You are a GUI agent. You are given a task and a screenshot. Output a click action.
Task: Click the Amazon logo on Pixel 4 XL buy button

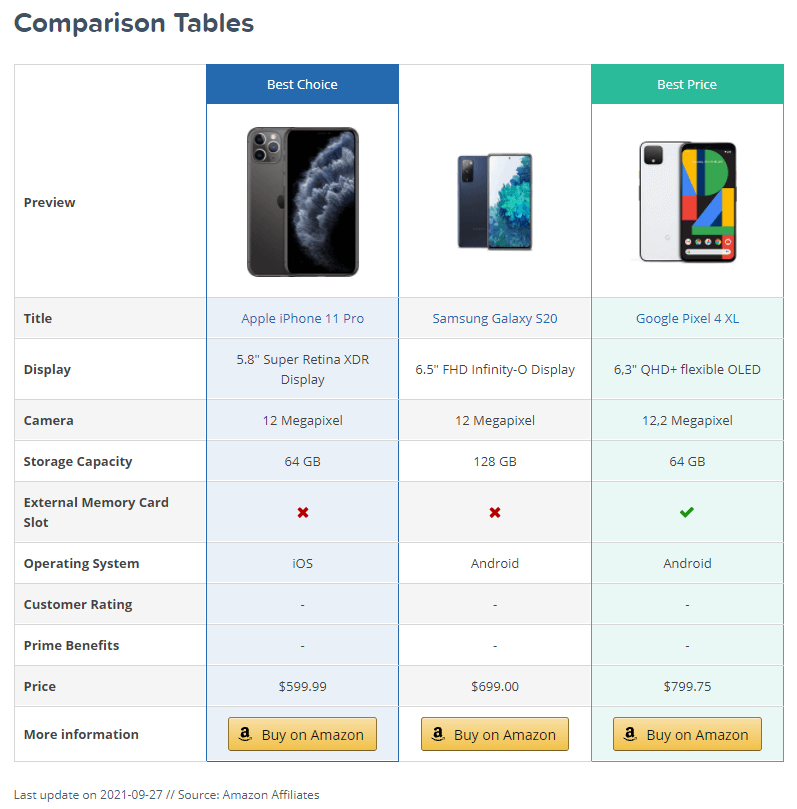coord(630,734)
